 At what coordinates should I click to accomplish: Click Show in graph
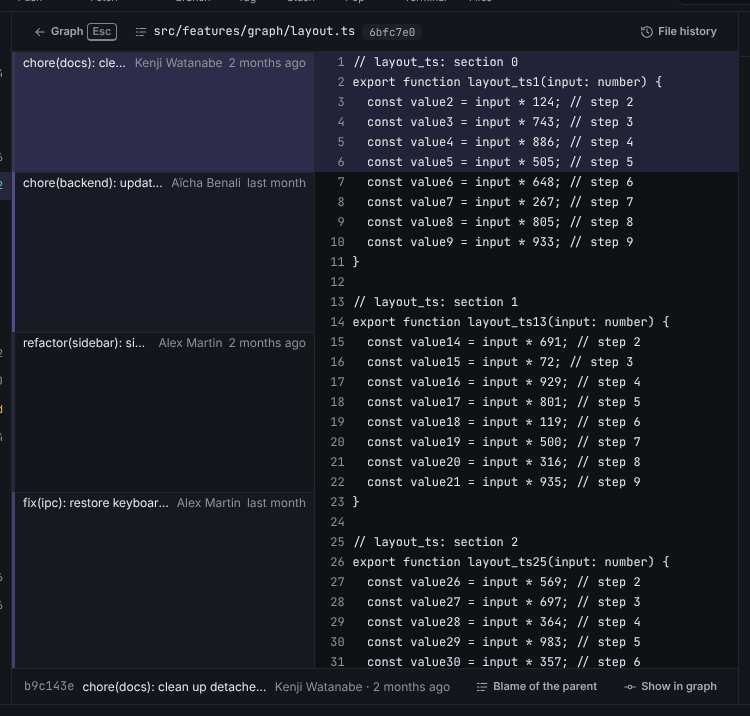(x=671, y=687)
